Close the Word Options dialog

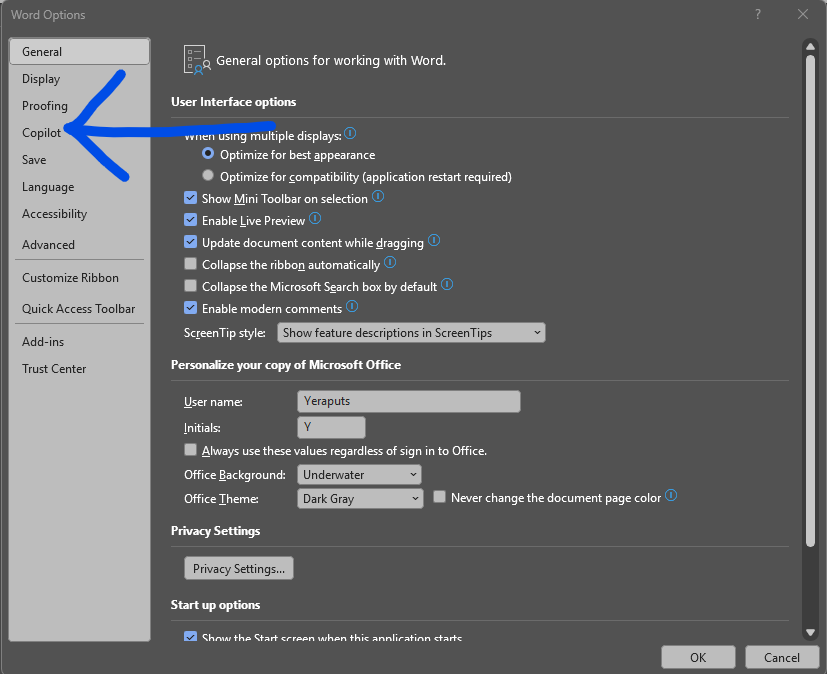803,14
